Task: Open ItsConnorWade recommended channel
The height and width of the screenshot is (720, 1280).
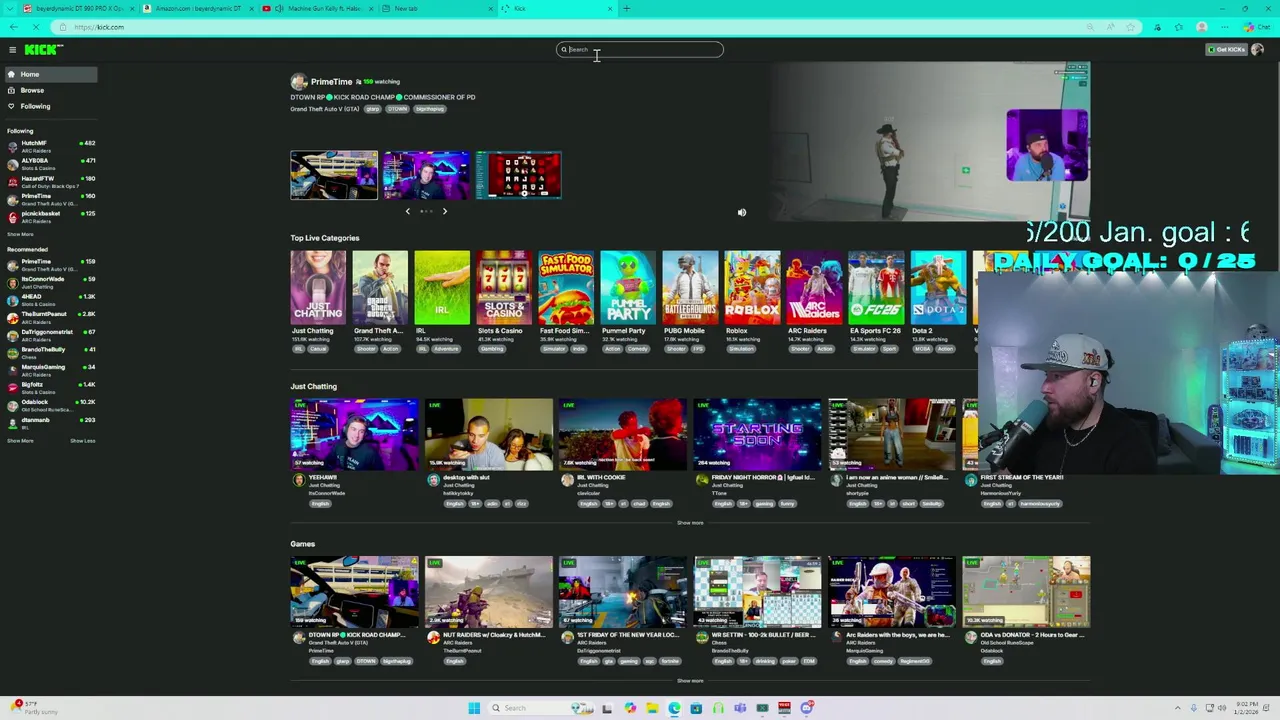Action: click(50, 282)
